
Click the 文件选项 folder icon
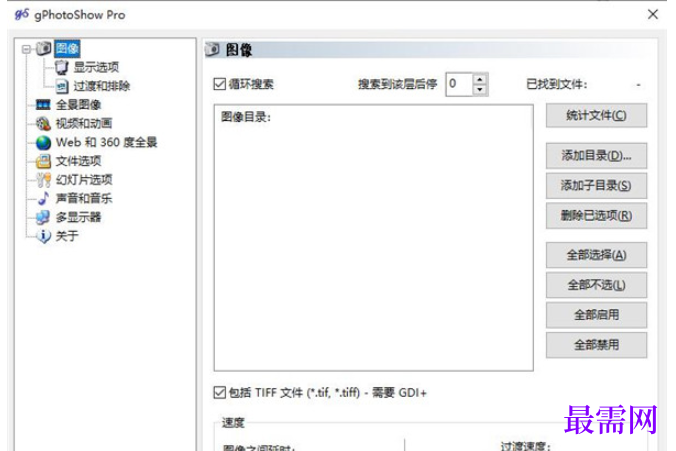(x=43, y=161)
